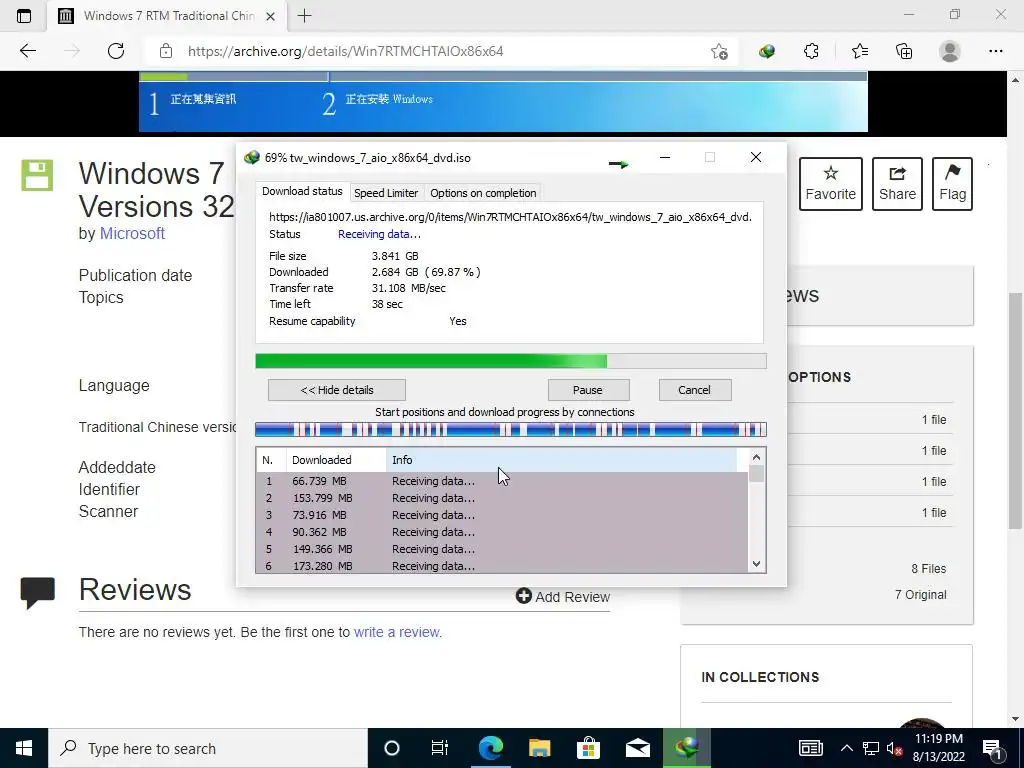Image resolution: width=1024 pixels, height=768 pixels.
Task: Open notifications action center icon
Action: [x=993, y=748]
